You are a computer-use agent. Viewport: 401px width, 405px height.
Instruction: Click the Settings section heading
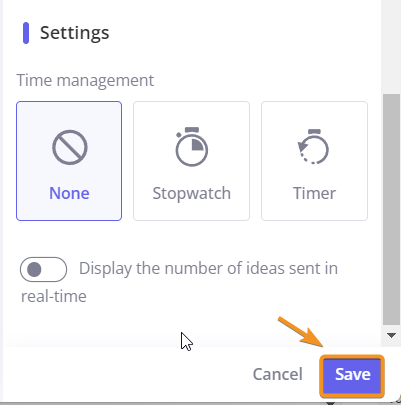tap(75, 33)
